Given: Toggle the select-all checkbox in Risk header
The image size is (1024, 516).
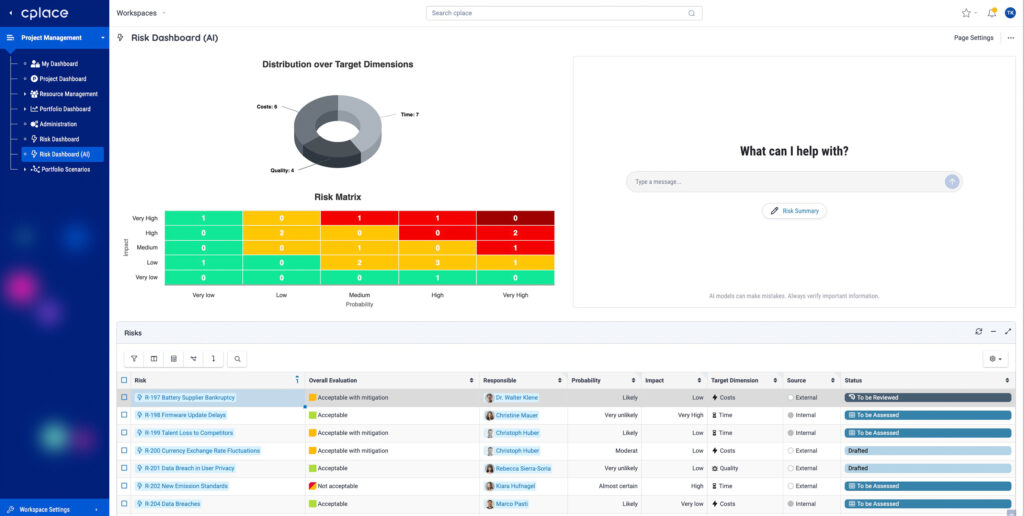Looking at the screenshot, I should [124, 380].
